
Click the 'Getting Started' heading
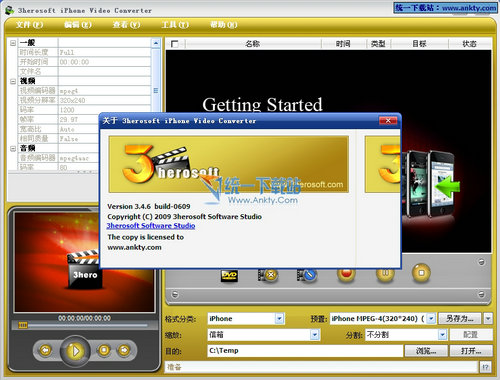click(x=262, y=105)
